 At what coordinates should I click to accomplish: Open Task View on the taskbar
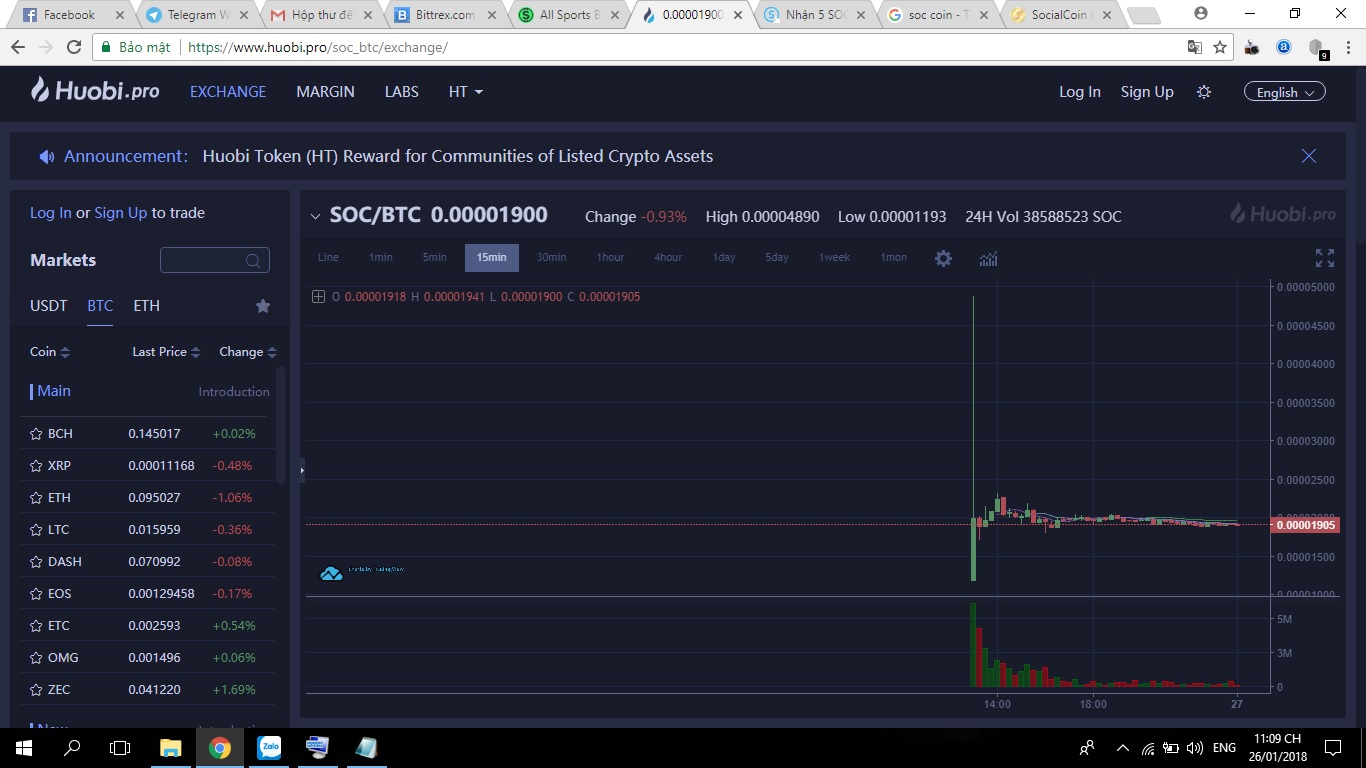[120, 747]
